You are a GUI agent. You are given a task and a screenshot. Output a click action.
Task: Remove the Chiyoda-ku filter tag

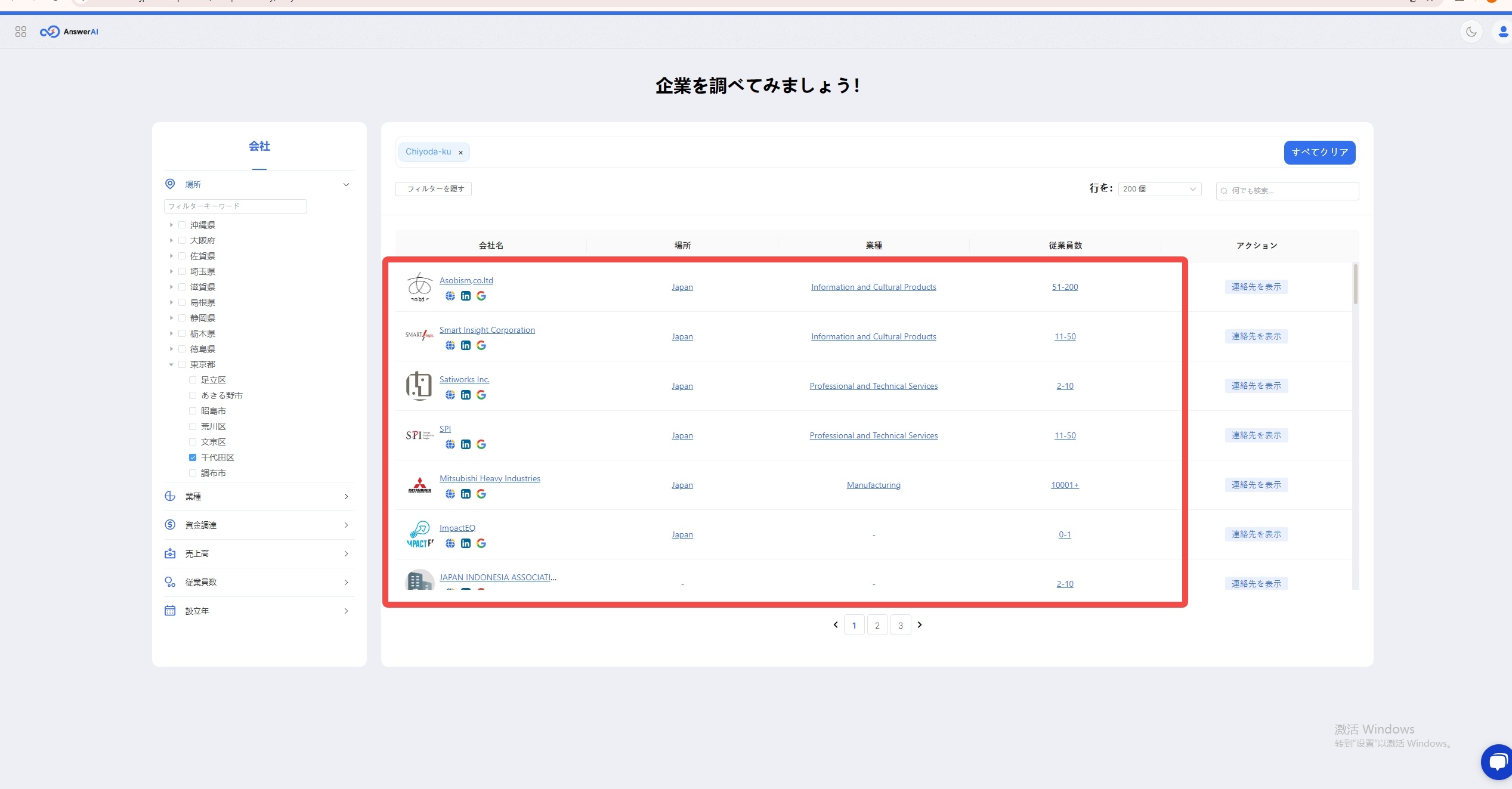(460, 153)
